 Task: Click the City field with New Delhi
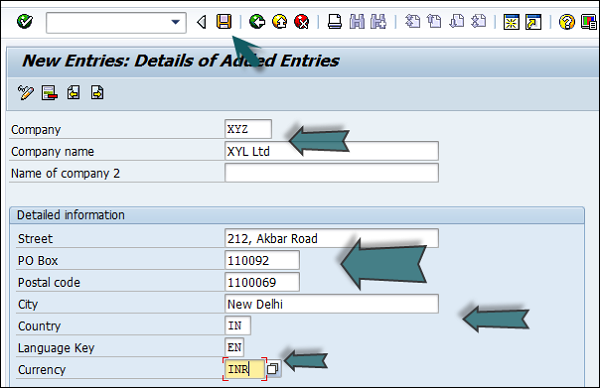point(332,304)
